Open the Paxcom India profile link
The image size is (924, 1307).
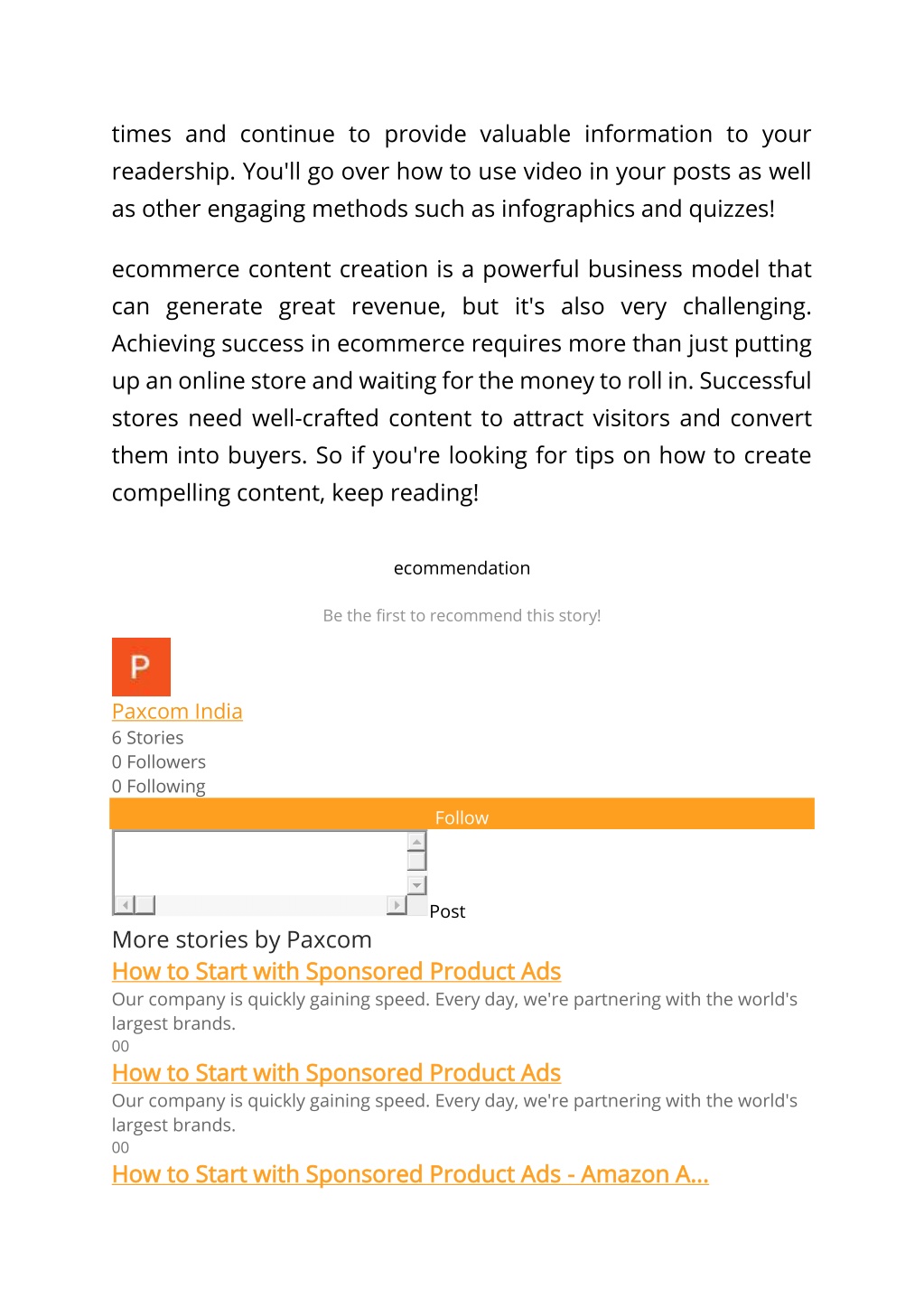[x=177, y=712]
